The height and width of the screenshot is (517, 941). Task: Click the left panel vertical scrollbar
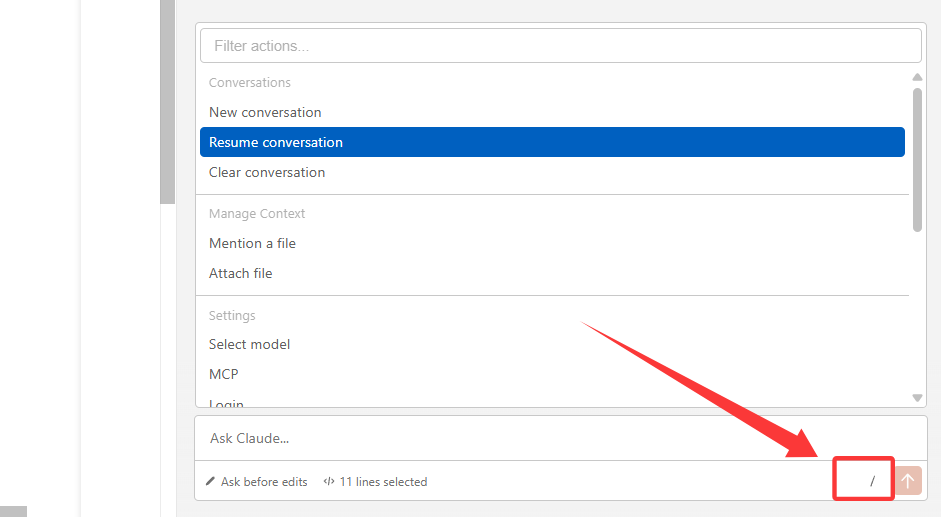pyautogui.click(x=167, y=100)
